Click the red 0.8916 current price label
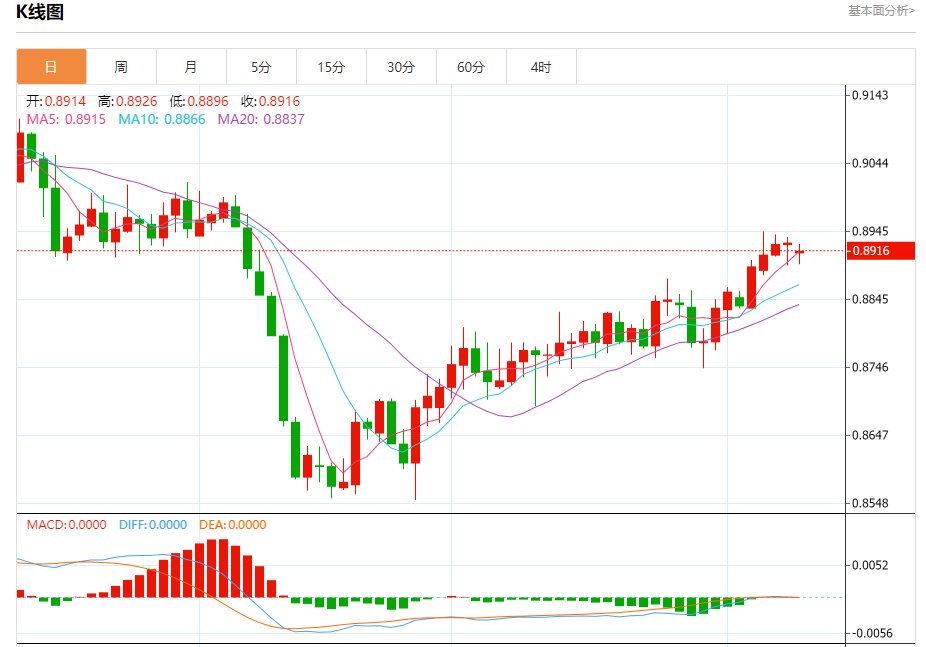This screenshot has width=926, height=647. (881, 250)
